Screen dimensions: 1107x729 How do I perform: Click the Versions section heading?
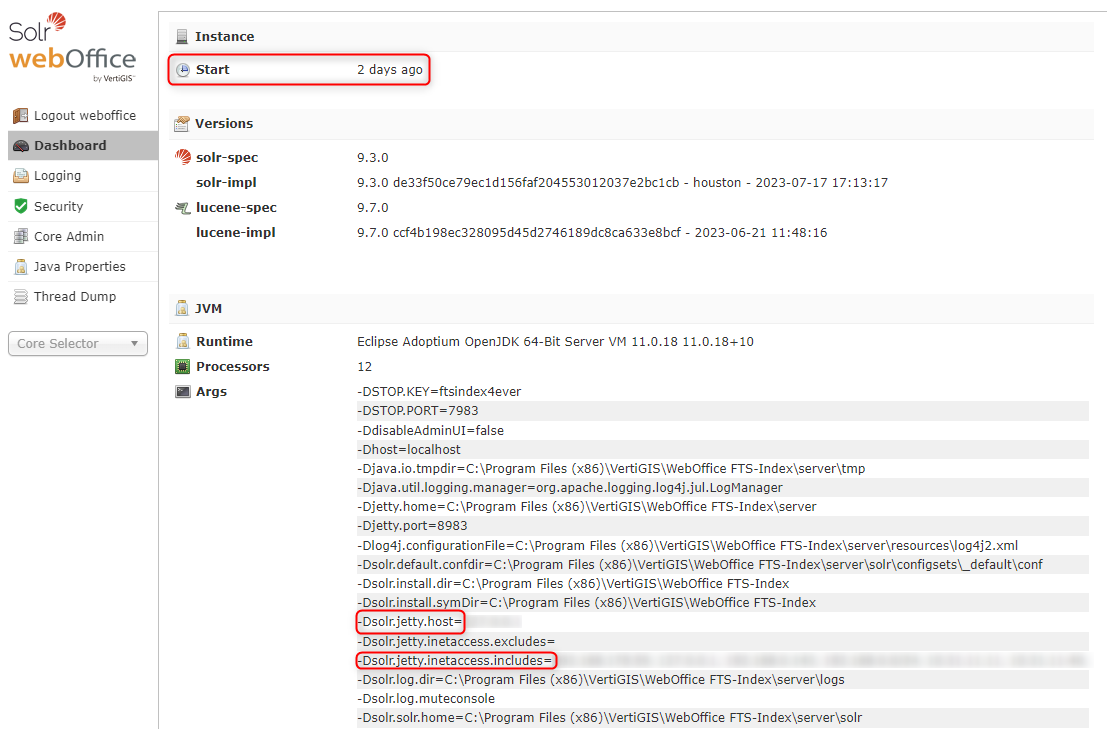pyautogui.click(x=224, y=123)
